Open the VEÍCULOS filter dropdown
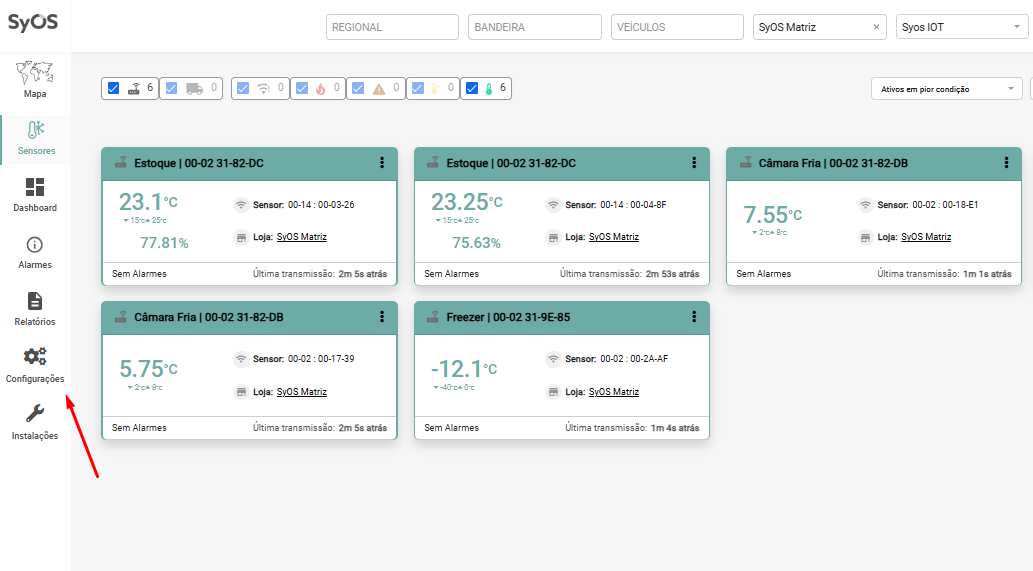Screen dimensions: 1033x571 [x=676, y=27]
